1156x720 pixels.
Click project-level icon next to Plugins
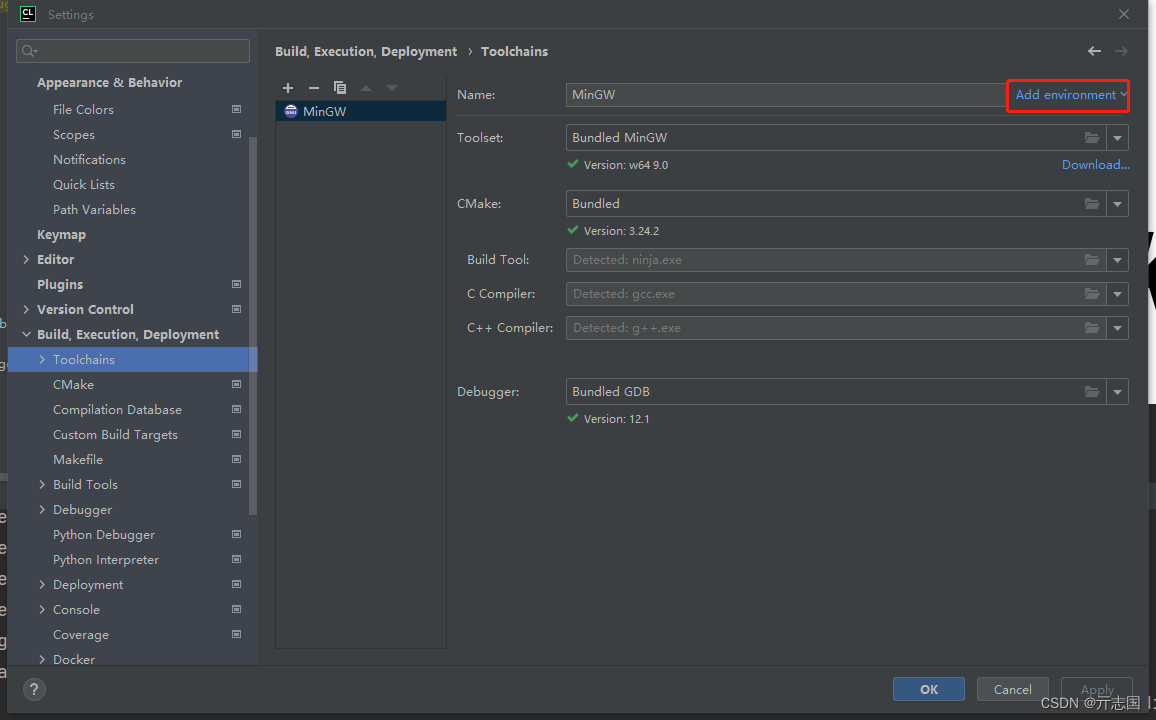[237, 284]
